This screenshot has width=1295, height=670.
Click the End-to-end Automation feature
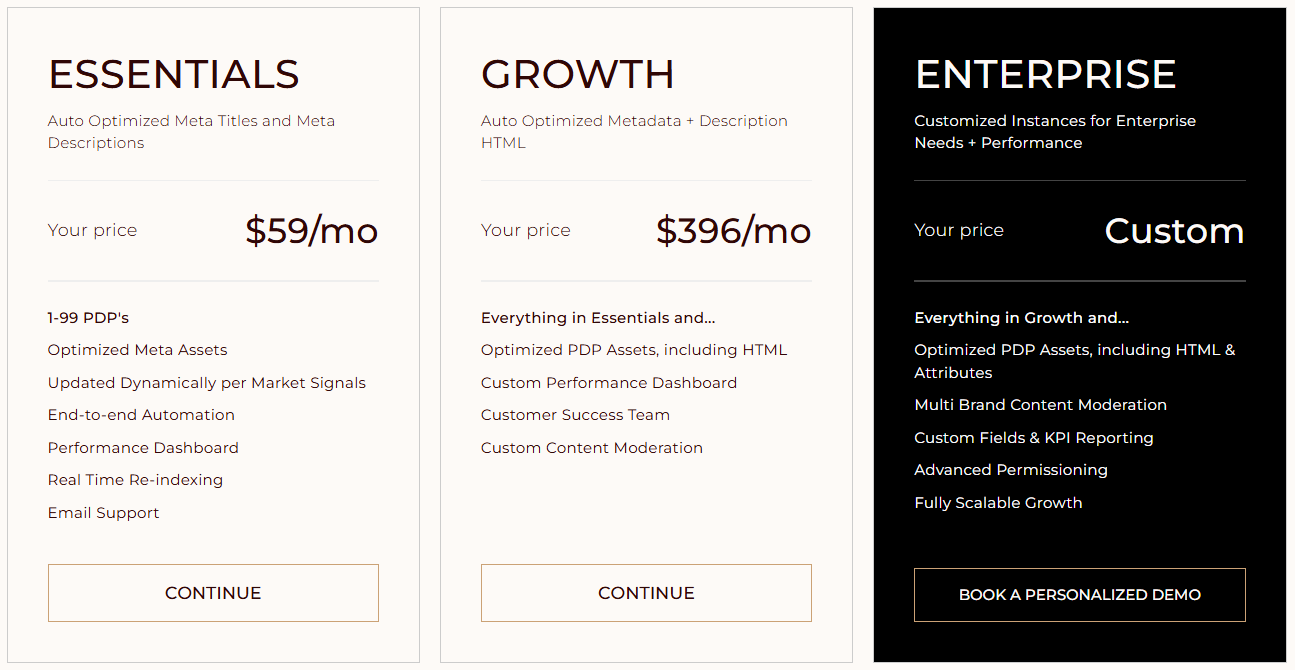pyautogui.click(x=141, y=415)
